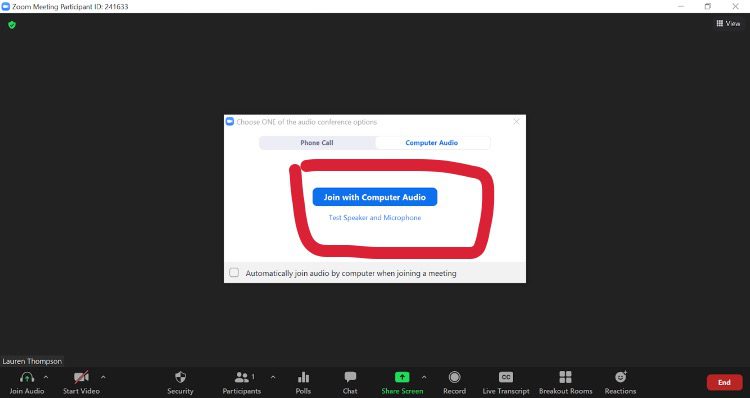750x398 pixels.
Task: Minimize the Zoom Meeting window
Action: [681, 6]
